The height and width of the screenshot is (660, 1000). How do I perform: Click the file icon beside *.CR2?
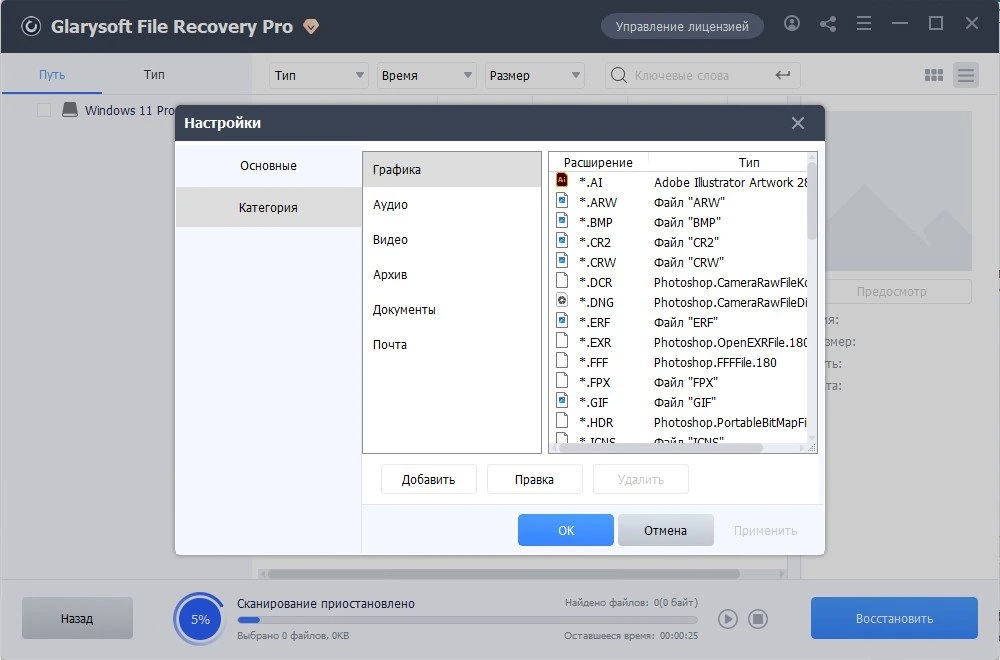click(x=562, y=240)
